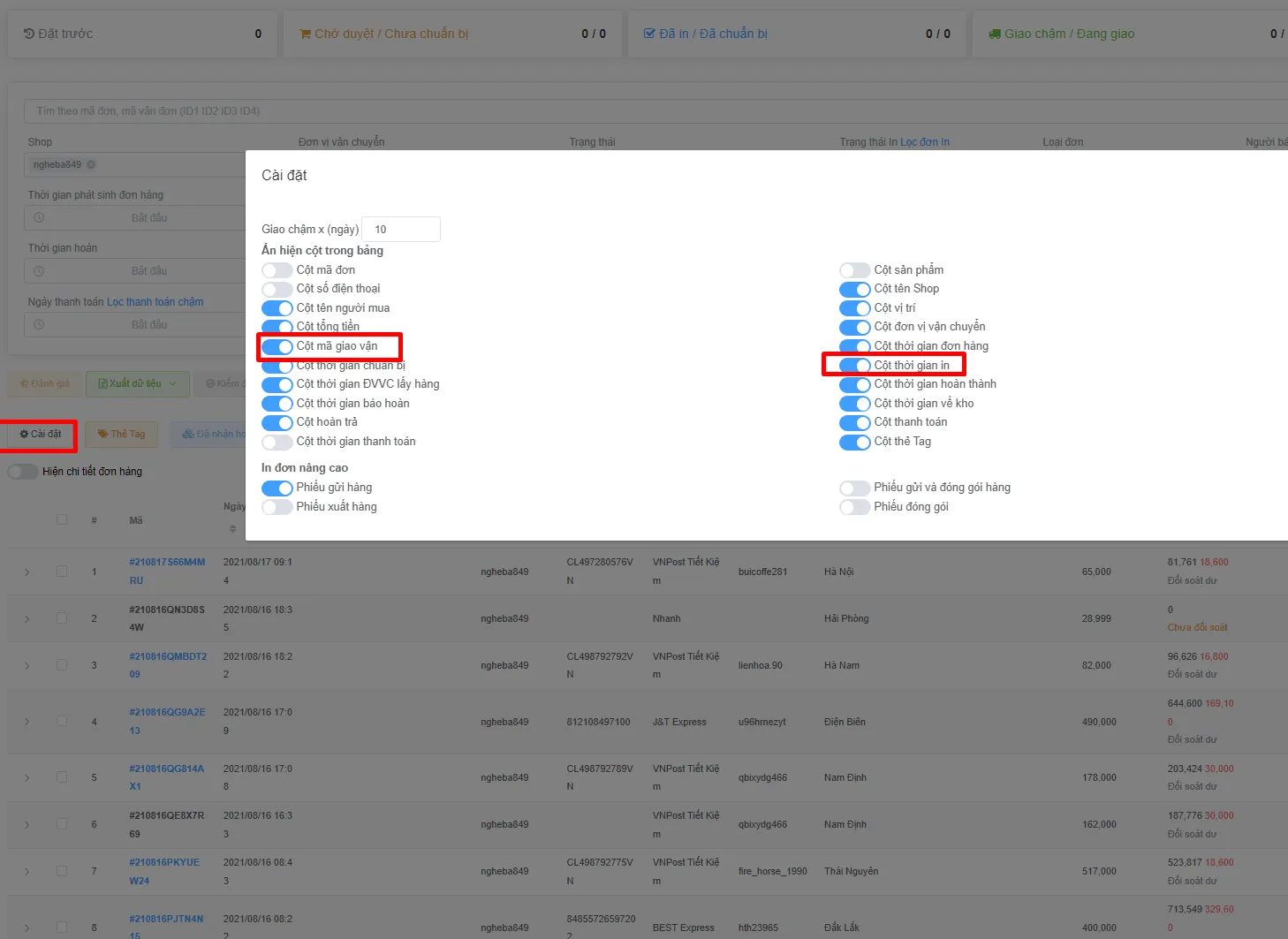Click Thời gian hoàn start date field
Screen dimensions: 1288x939
(134, 271)
